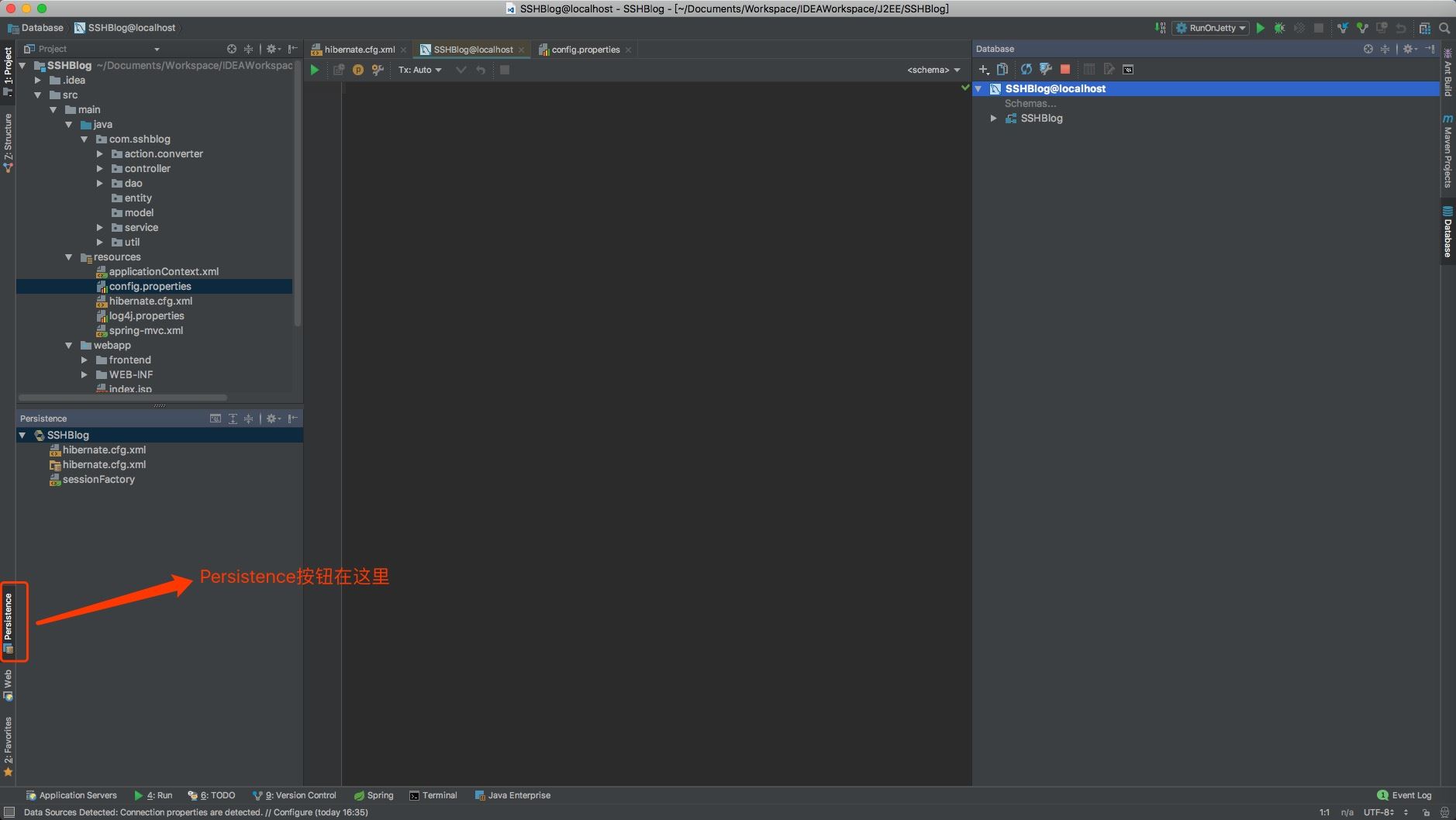Click the Schemas... link in Database panel
This screenshot has width=1456, height=820.
[x=1030, y=104]
